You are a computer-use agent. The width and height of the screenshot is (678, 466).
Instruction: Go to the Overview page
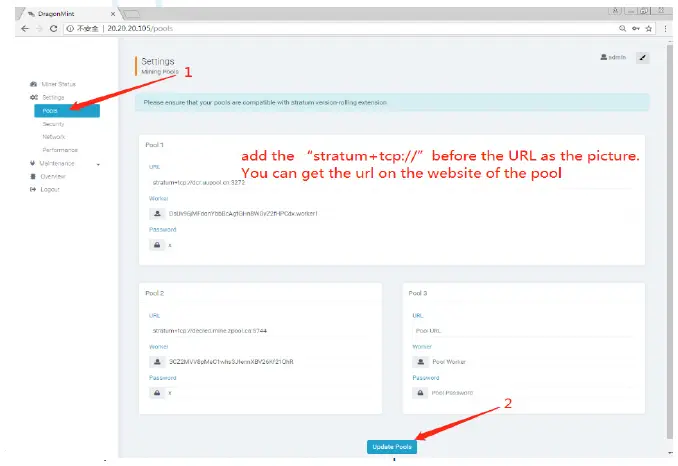click(x=53, y=176)
